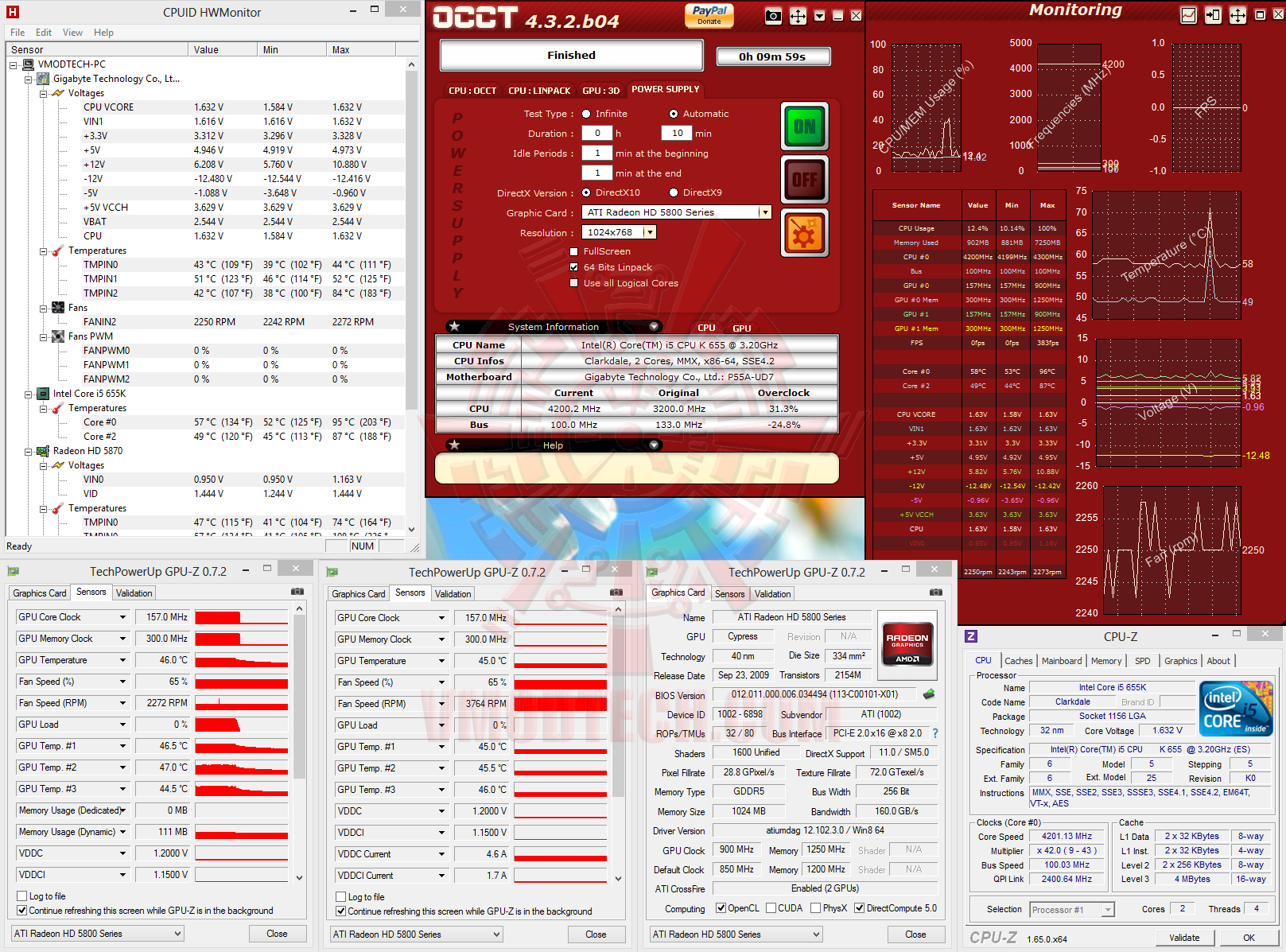Click the Monitoring dock panel icon
The height and width of the screenshot is (952, 1286).
(x=1213, y=15)
